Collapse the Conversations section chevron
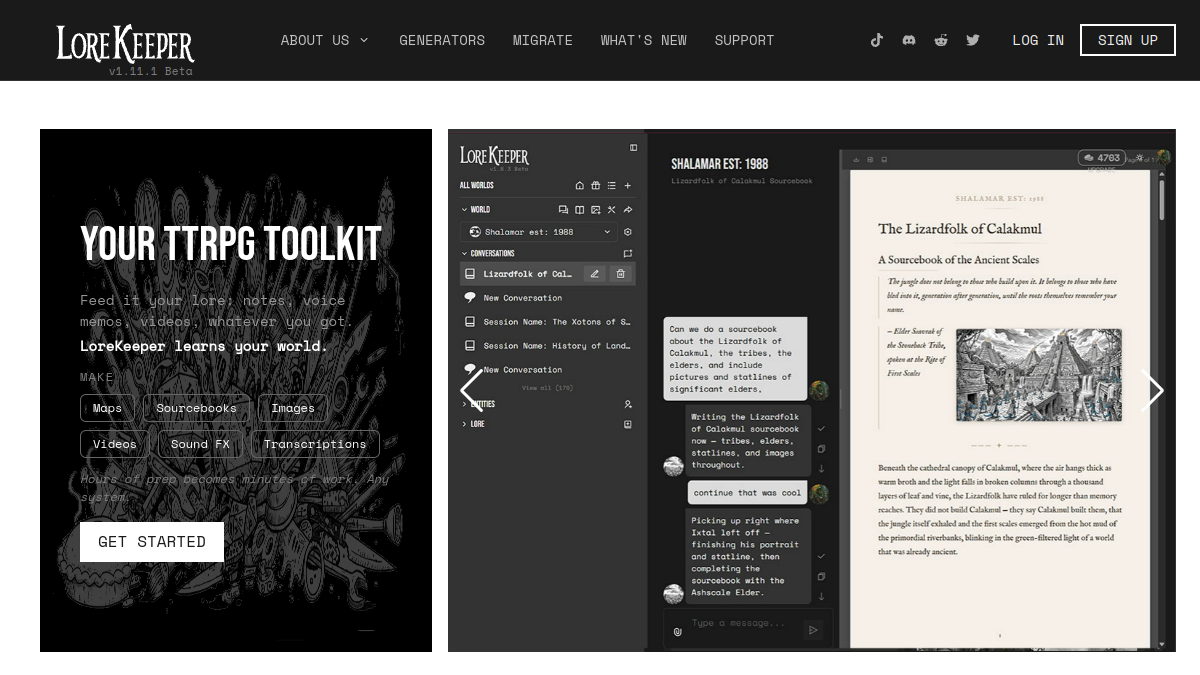 pos(464,254)
